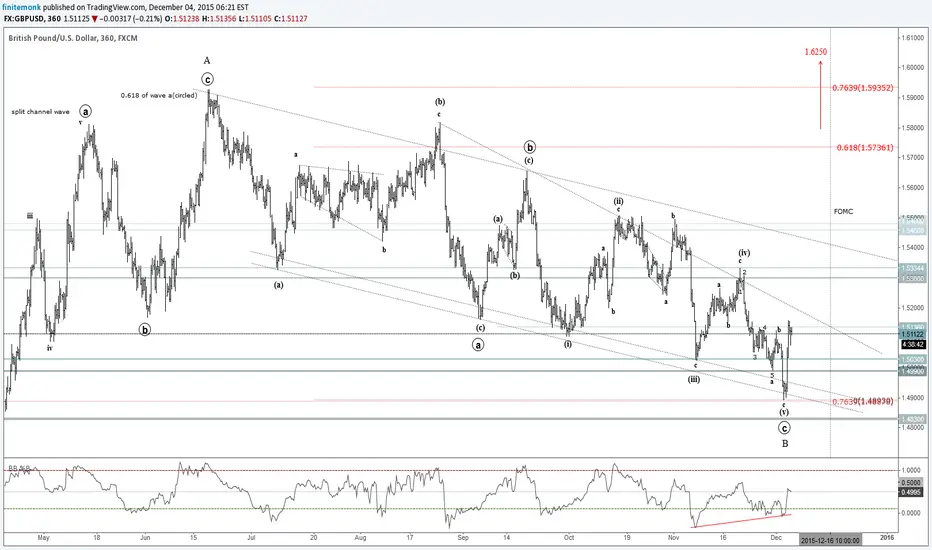Click the 'British Pound/U.S. Dollar, 360, FXCM' chart title
Image resolution: width=932 pixels, height=550 pixels.
click(x=73, y=38)
